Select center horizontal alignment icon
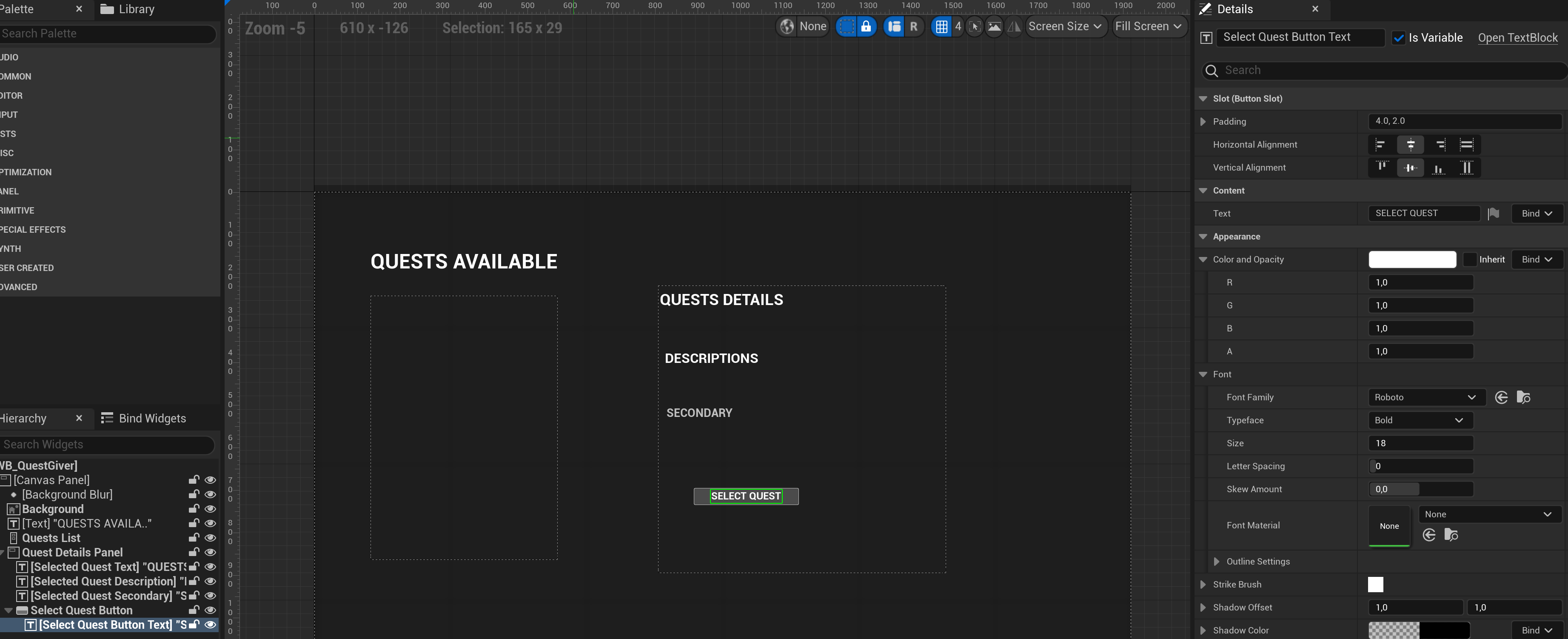This screenshot has height=639, width=1568. point(1410,145)
